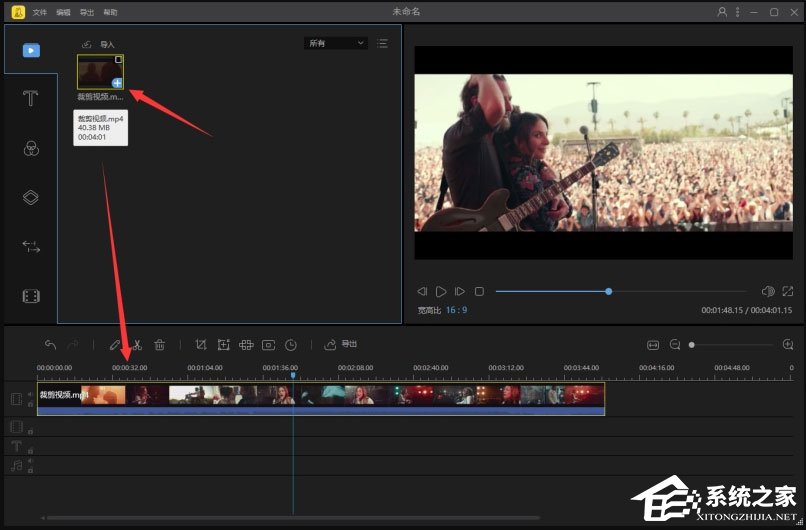Click the export share icon in timeline toolbar
806x530 pixels.
[330, 344]
